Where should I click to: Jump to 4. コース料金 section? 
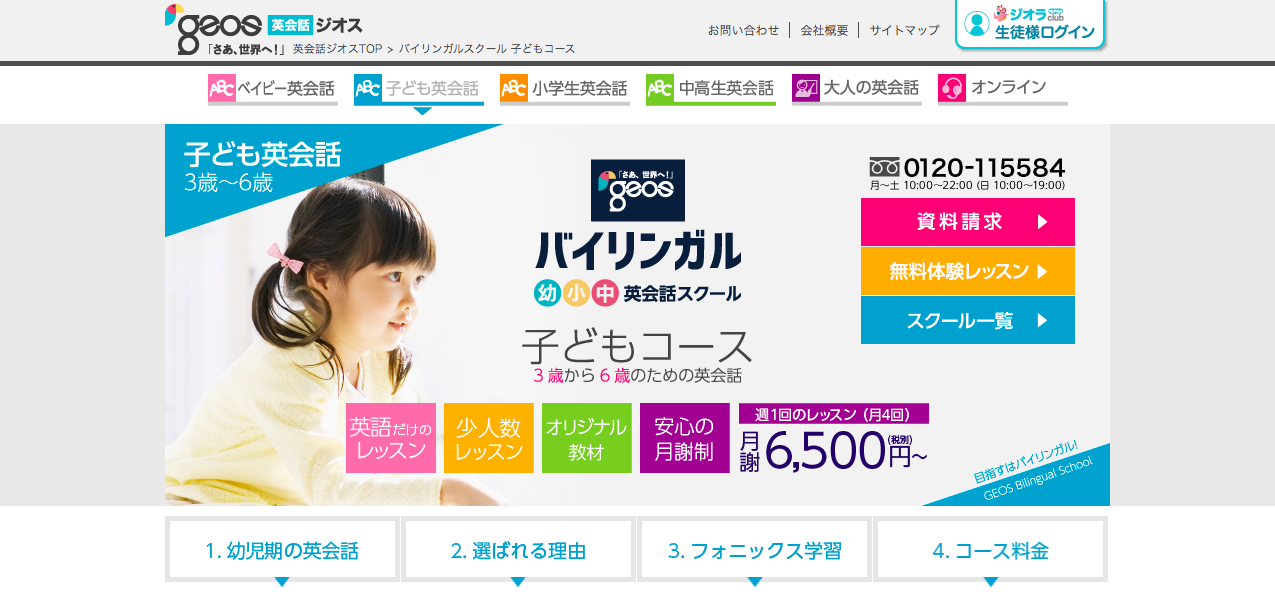coord(991,550)
